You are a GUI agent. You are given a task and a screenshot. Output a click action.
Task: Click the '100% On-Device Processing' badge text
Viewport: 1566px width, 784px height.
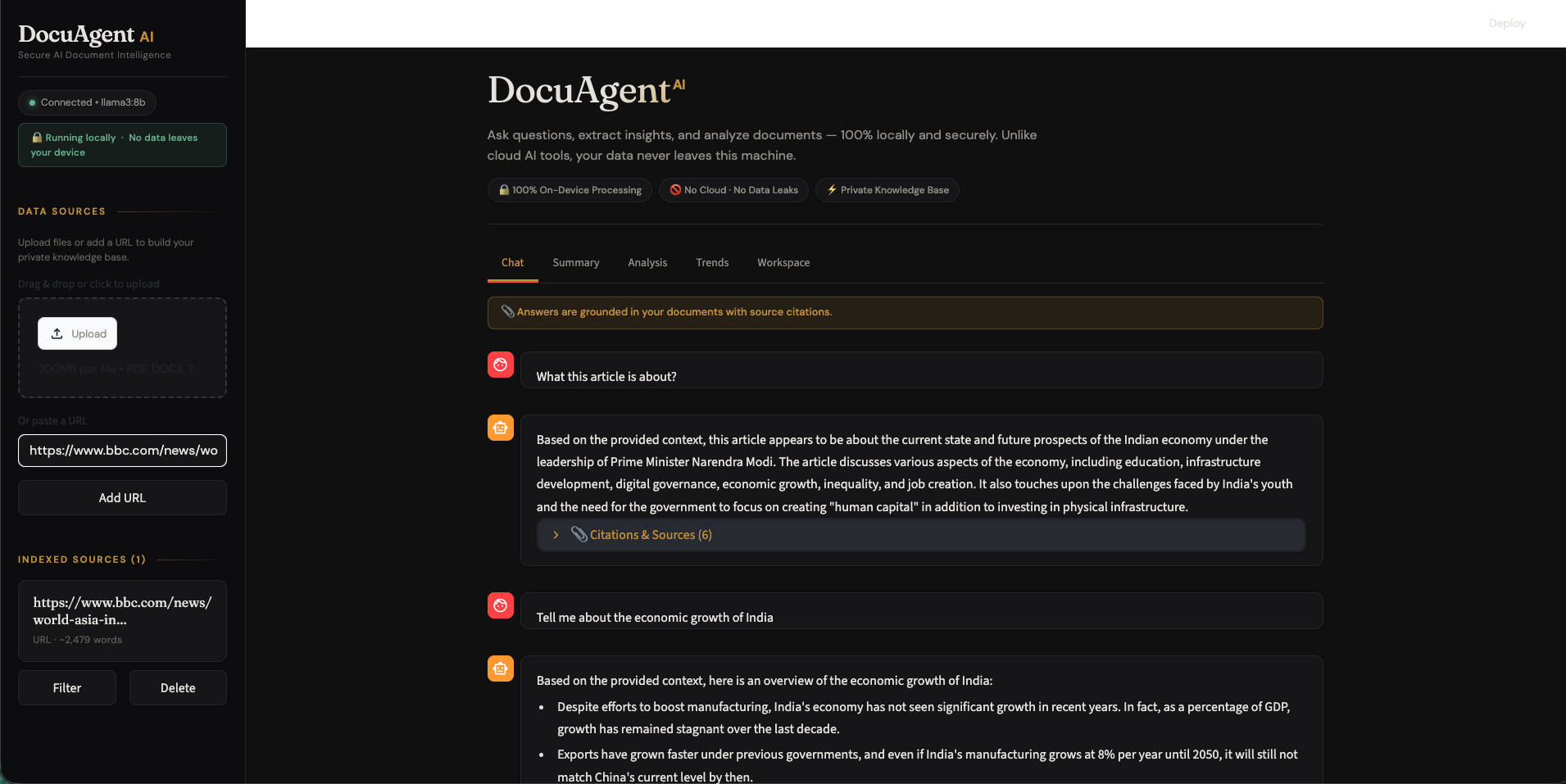(577, 190)
